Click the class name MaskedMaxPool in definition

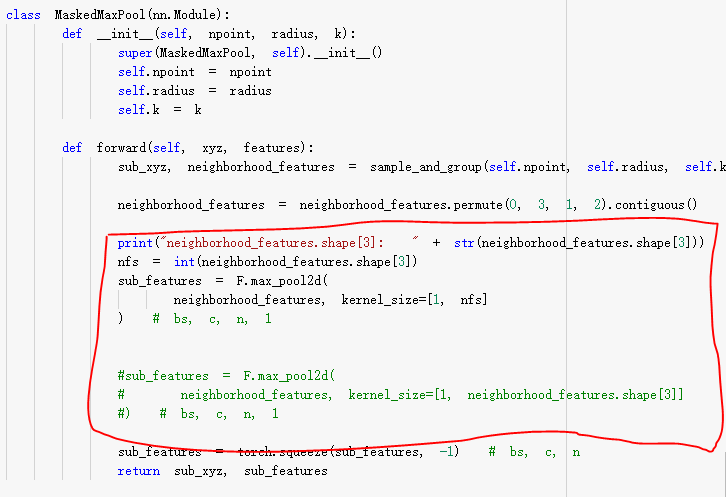tap(100, 15)
